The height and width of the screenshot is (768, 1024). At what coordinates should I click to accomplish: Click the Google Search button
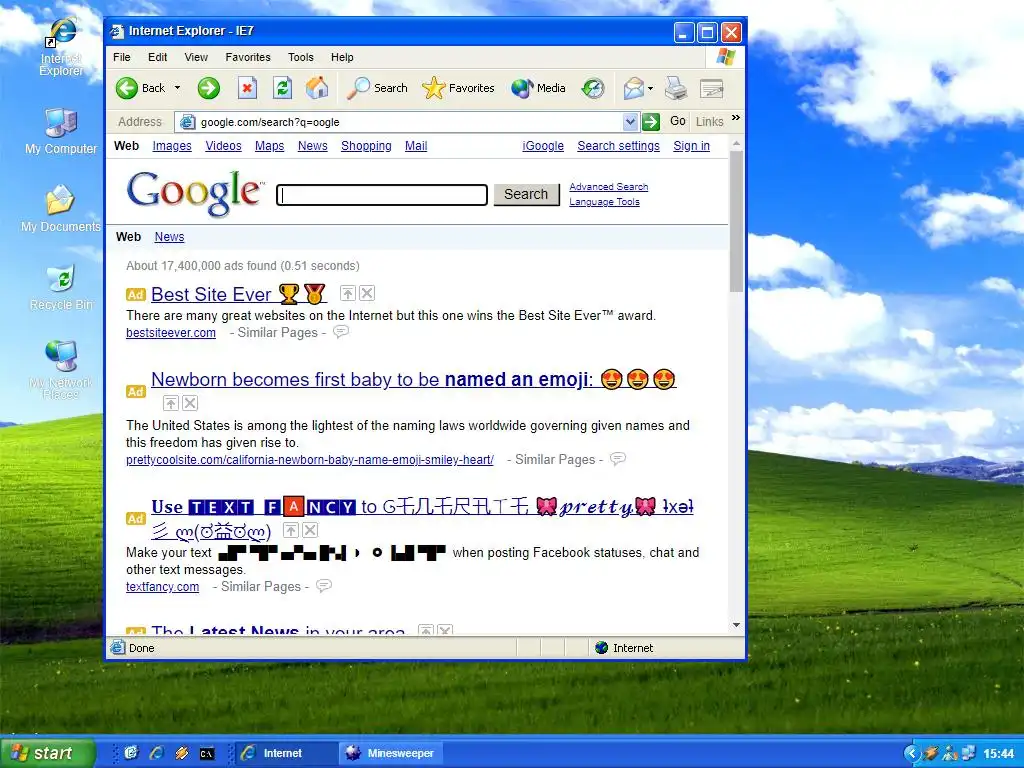coord(526,194)
